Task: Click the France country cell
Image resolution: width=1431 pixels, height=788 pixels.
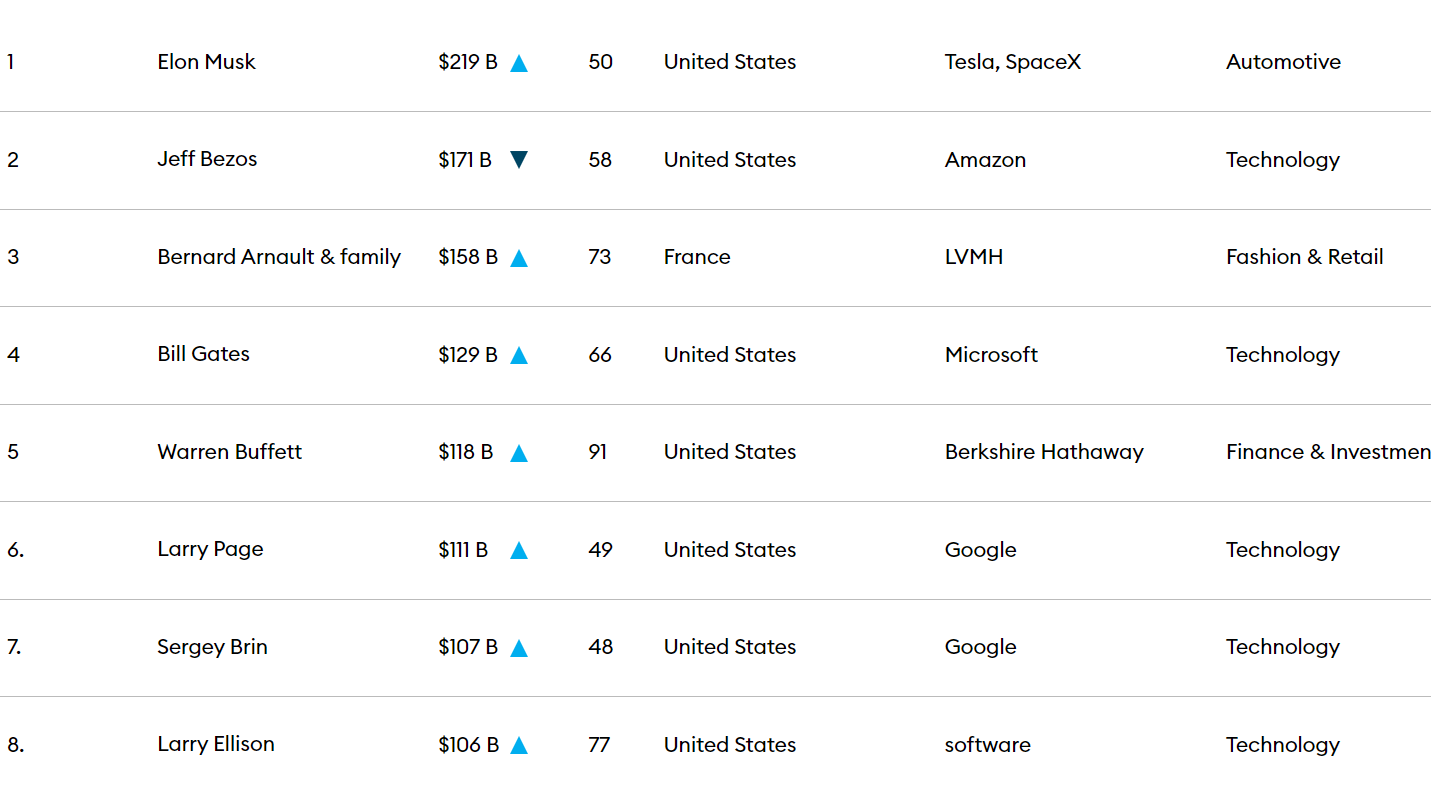Action: [x=697, y=257]
